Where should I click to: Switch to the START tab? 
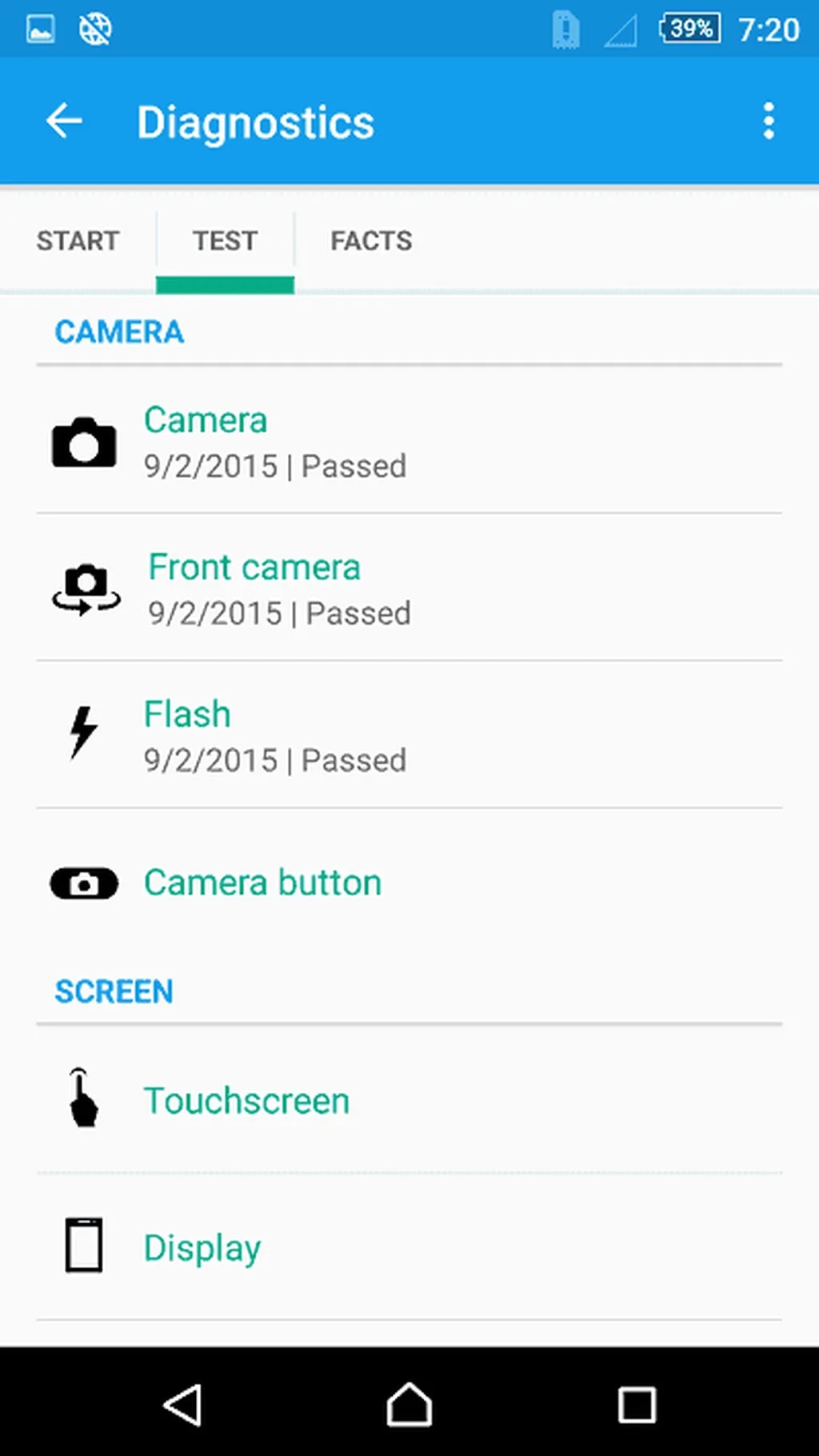coord(78,241)
